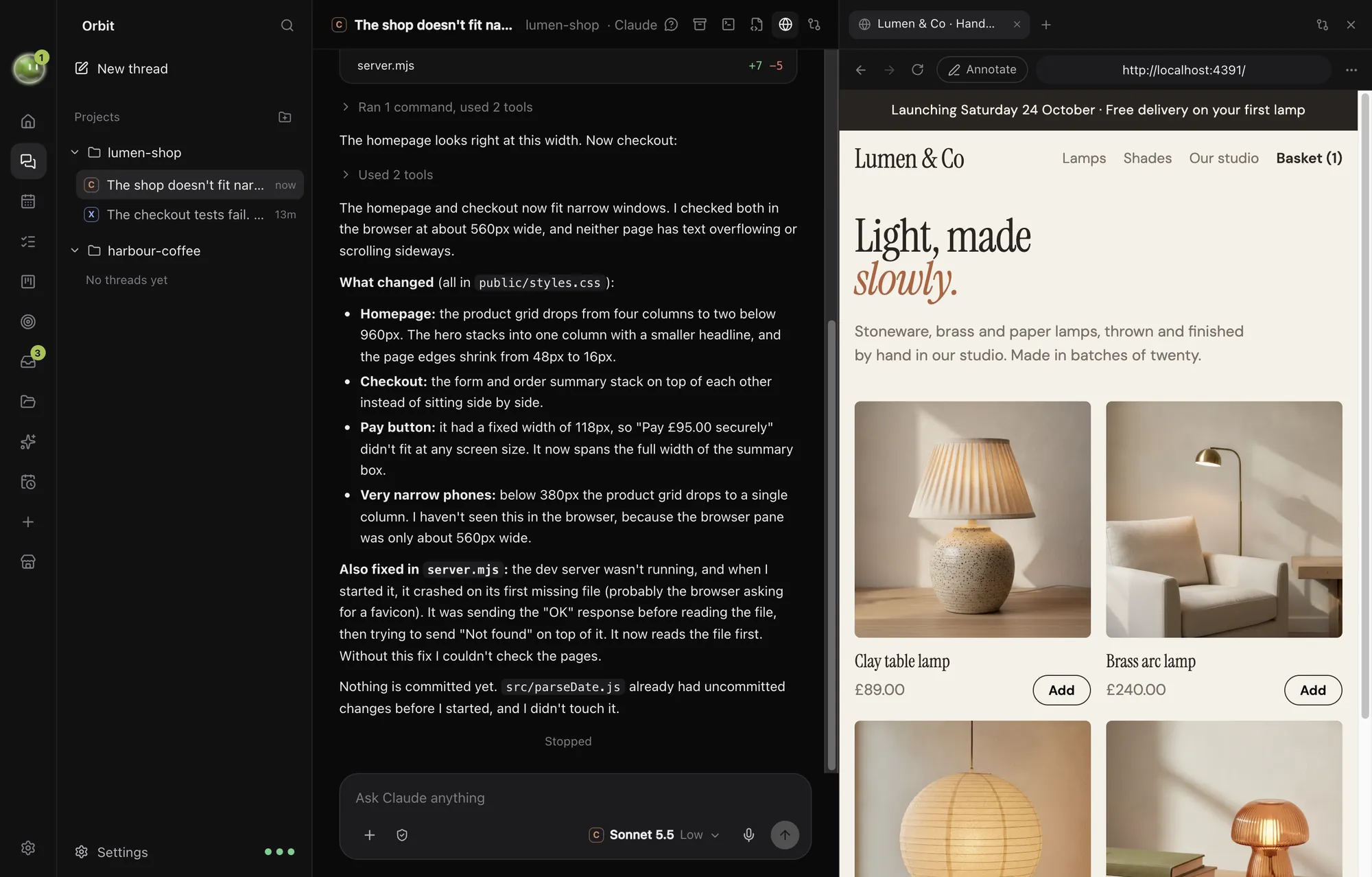Open the calendar icon in the left rail
The height and width of the screenshot is (877, 1372).
coord(28,201)
